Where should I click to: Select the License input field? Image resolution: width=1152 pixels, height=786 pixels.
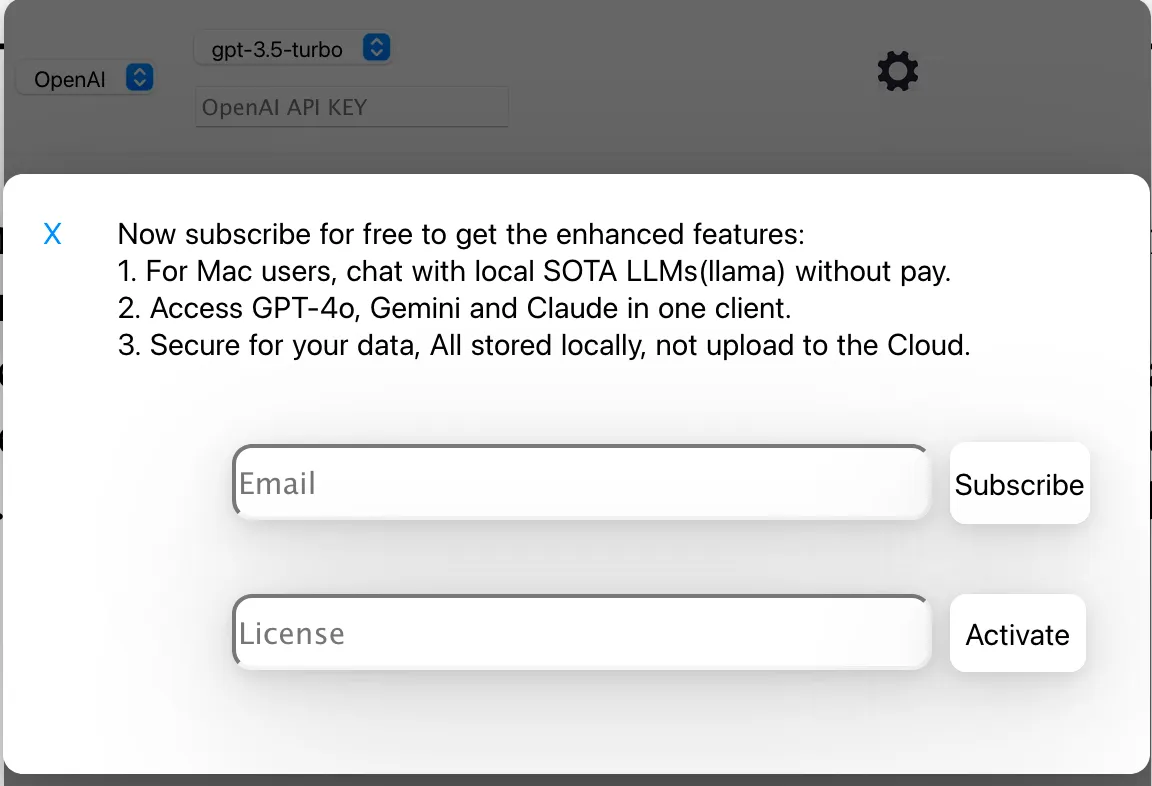[x=580, y=633]
